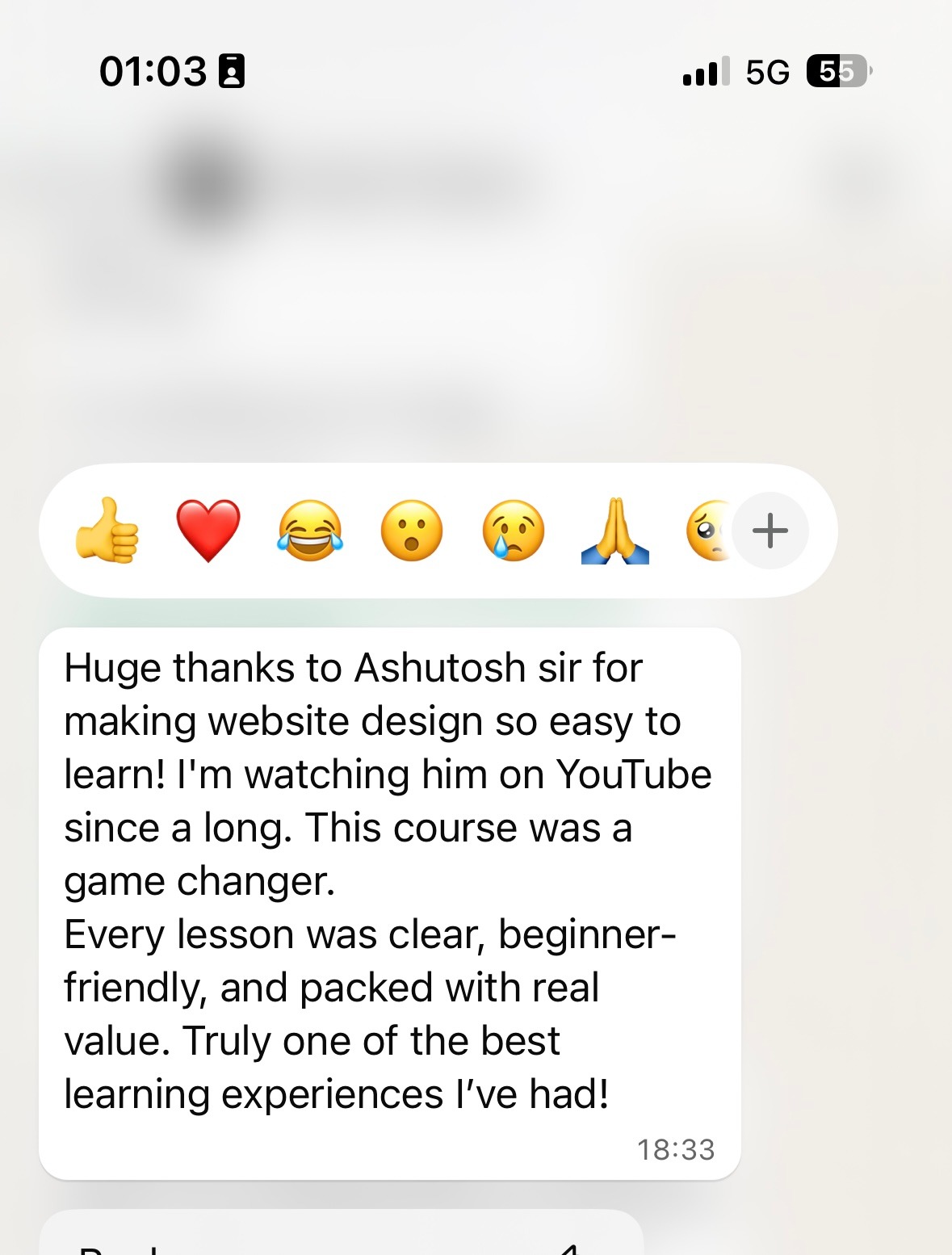This screenshot has width=952, height=1255.
Task: Open more emoji reactions with plus button
Action: 770,531
